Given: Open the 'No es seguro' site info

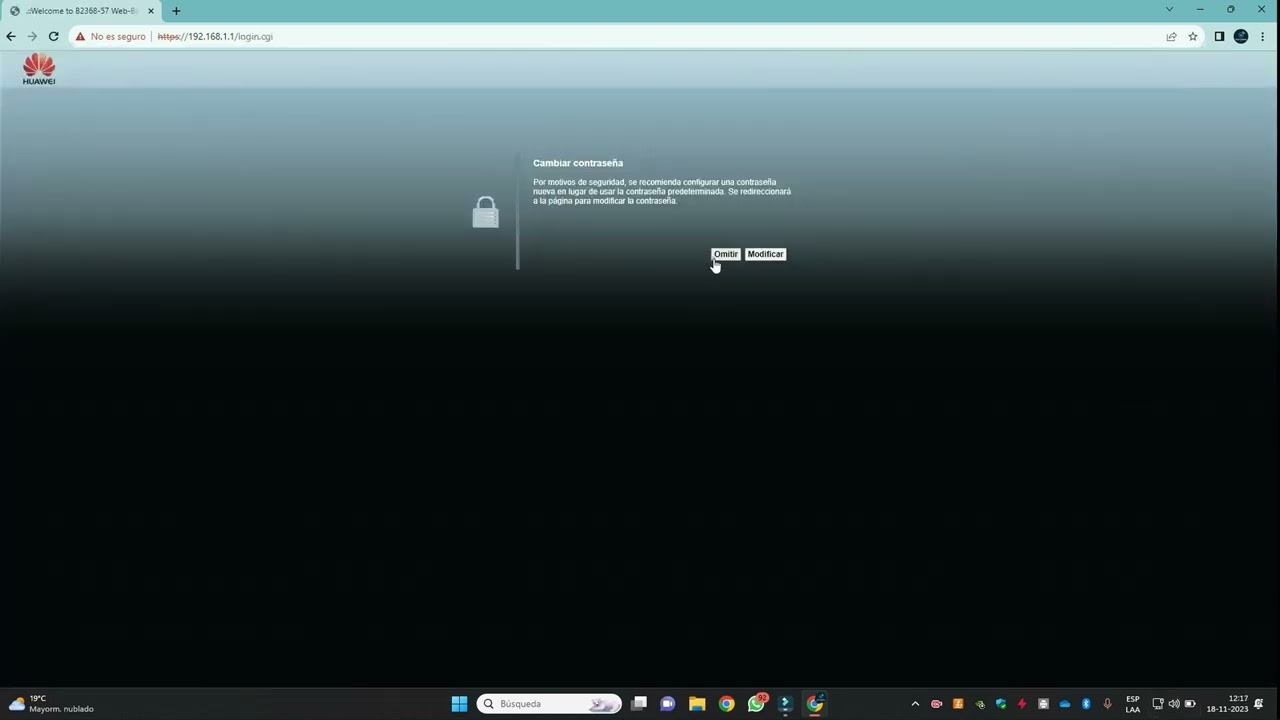Looking at the screenshot, I should click(110, 36).
